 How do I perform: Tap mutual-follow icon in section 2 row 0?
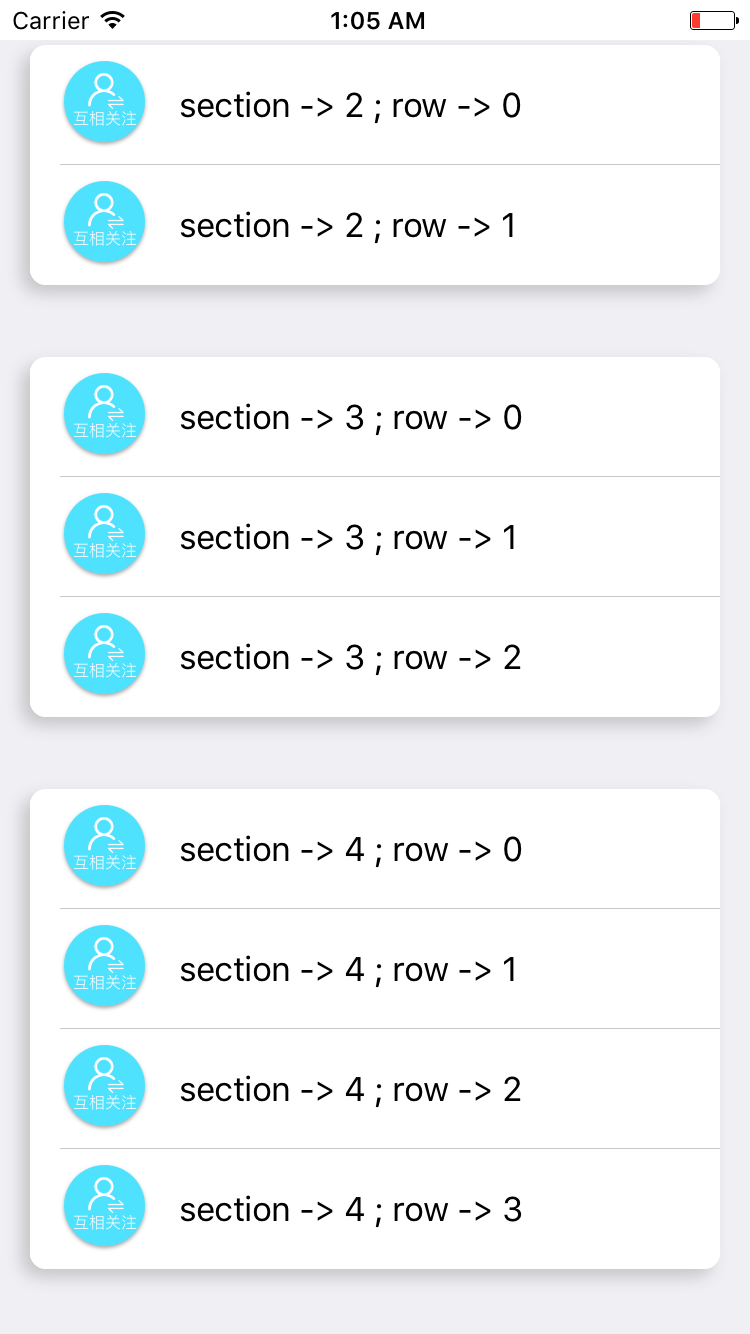pos(105,102)
